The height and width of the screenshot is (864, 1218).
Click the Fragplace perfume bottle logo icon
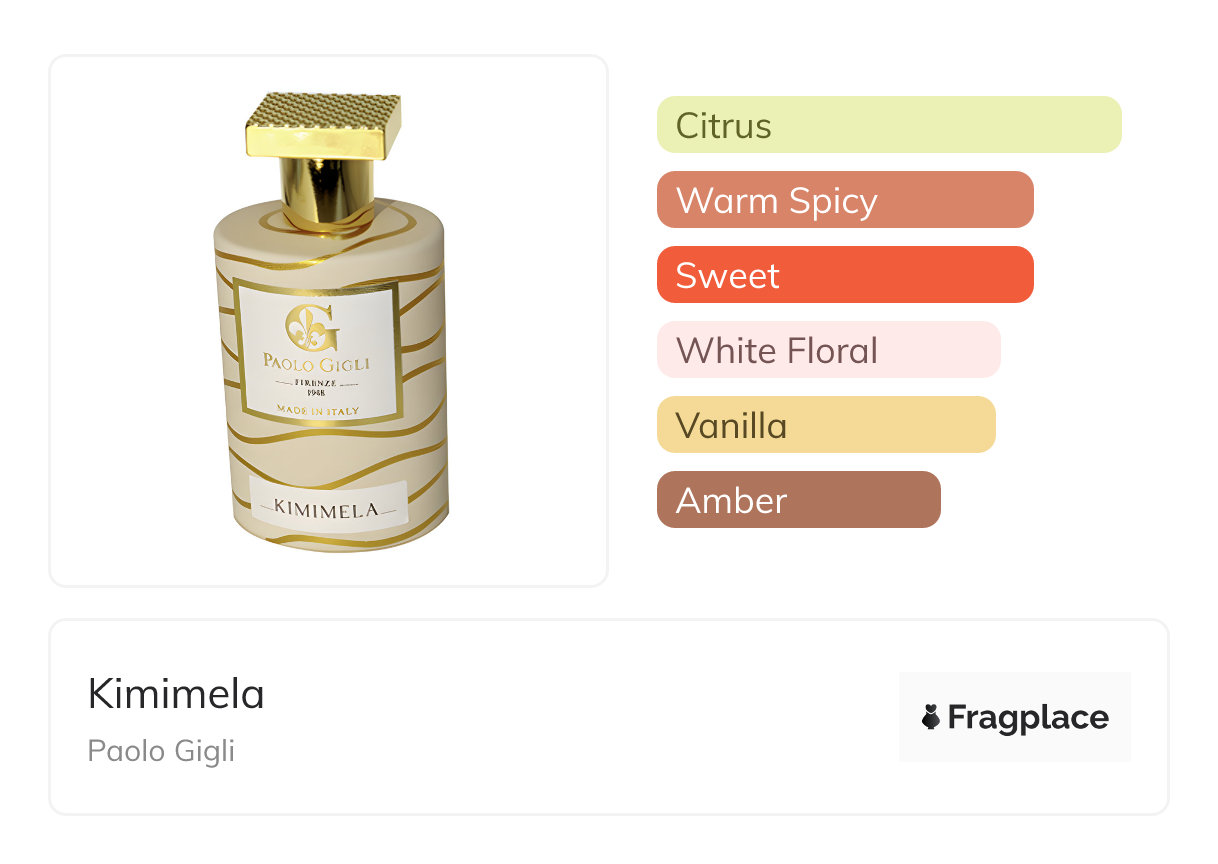[x=931, y=717]
